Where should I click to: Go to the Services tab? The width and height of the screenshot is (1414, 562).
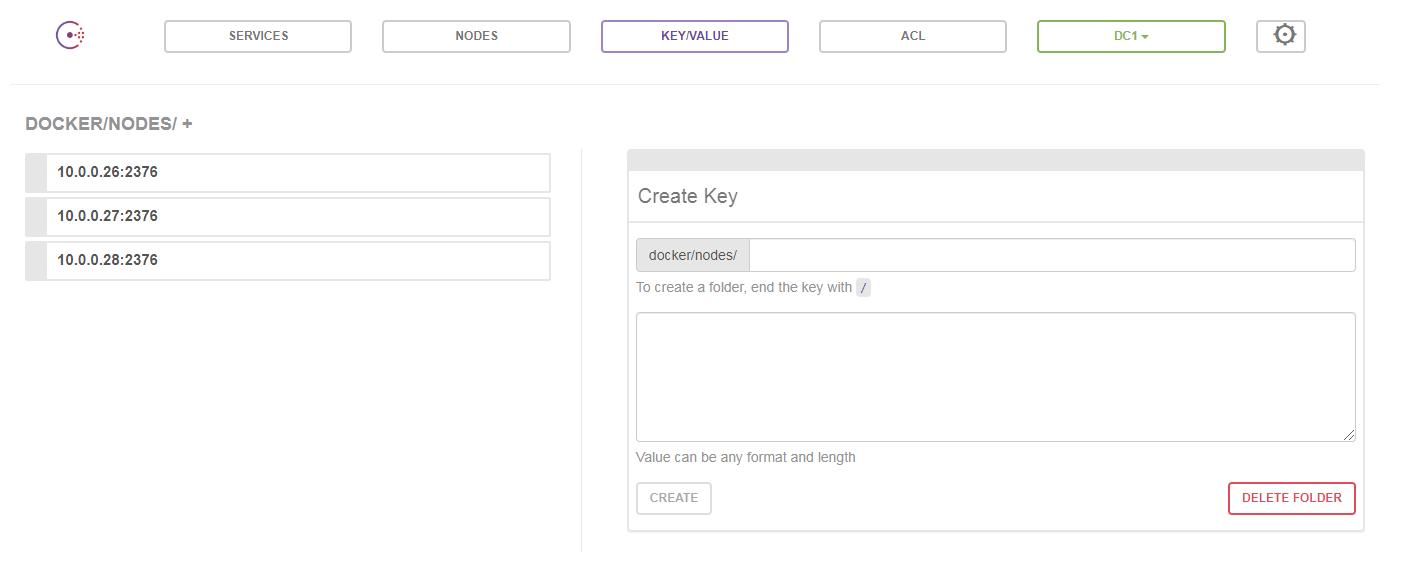(x=258, y=36)
